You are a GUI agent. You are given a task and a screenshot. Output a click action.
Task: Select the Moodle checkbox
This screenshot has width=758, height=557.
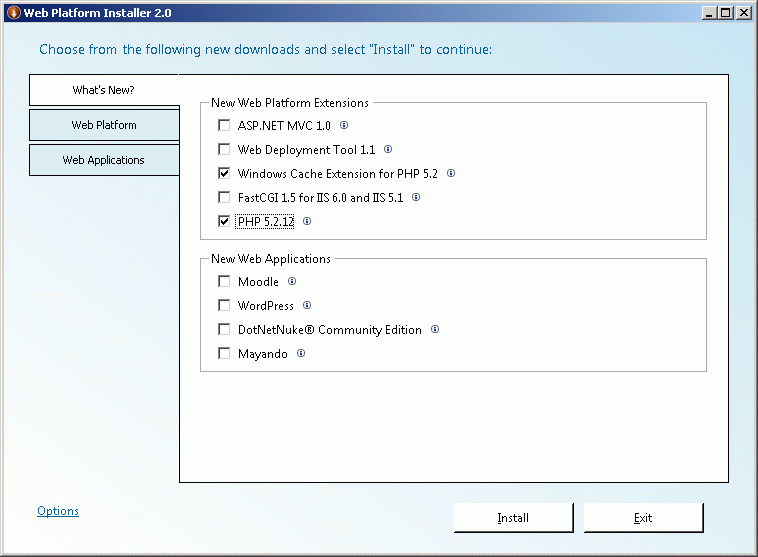[224, 281]
